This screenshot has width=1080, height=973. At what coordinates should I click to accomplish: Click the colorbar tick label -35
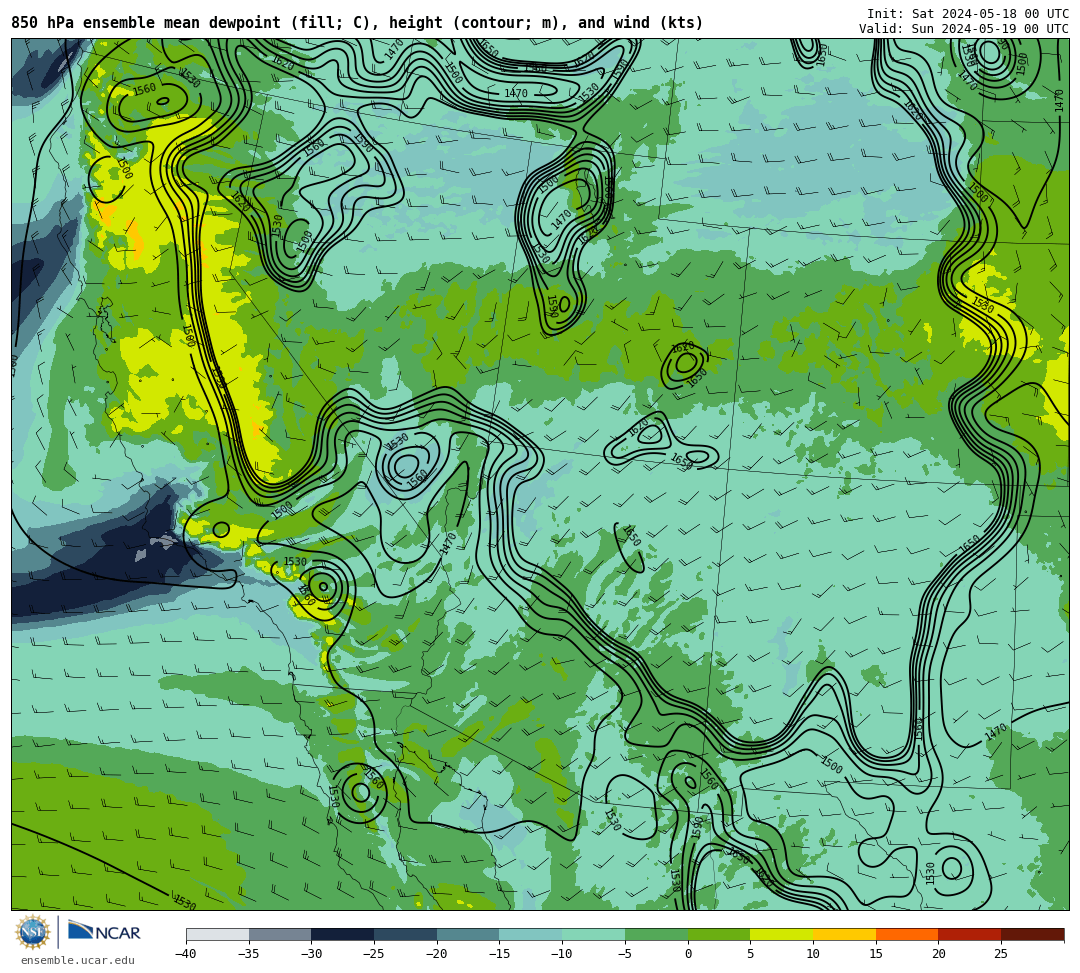[248, 954]
